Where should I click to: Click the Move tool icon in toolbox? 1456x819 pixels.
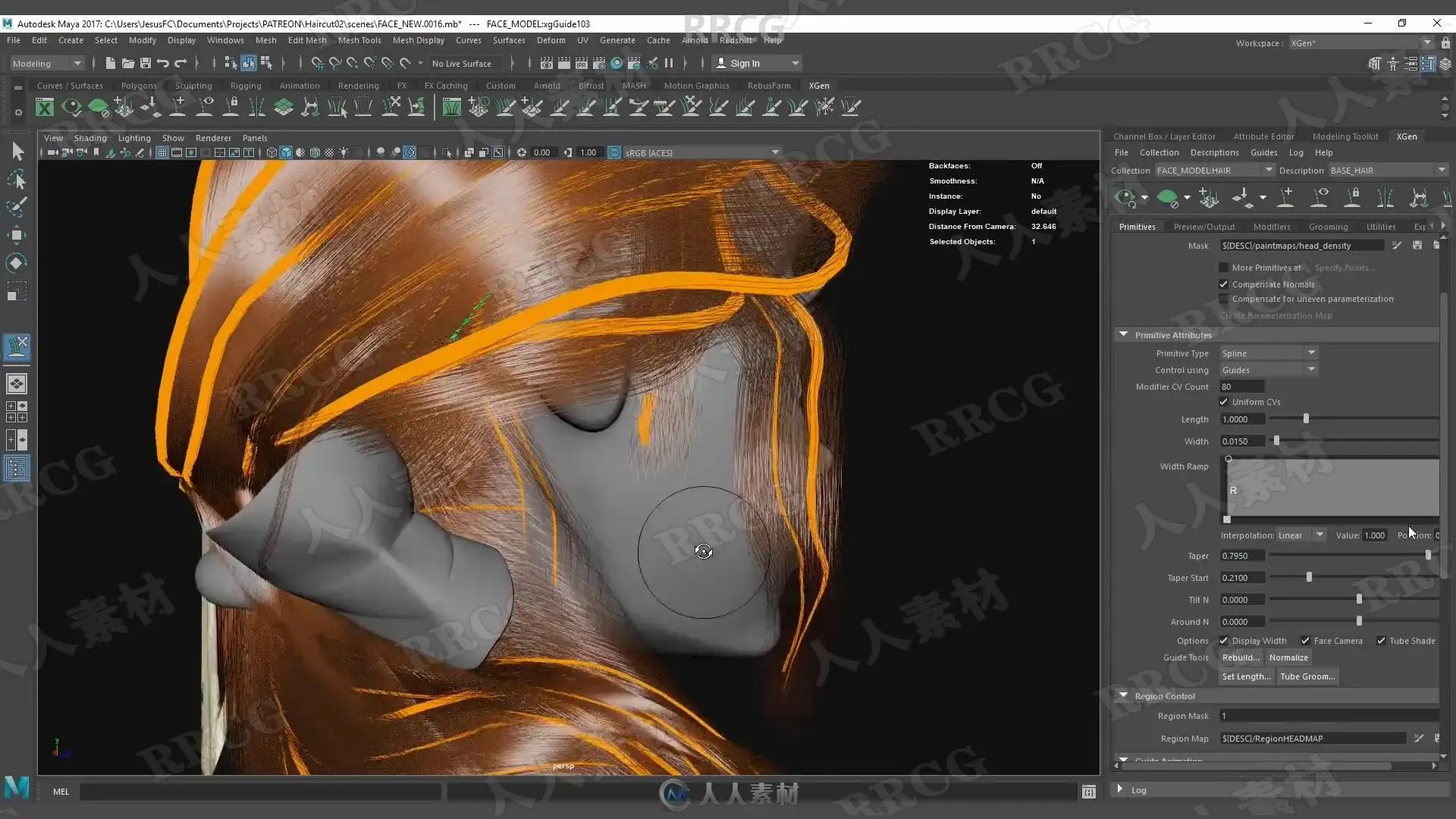coord(17,235)
